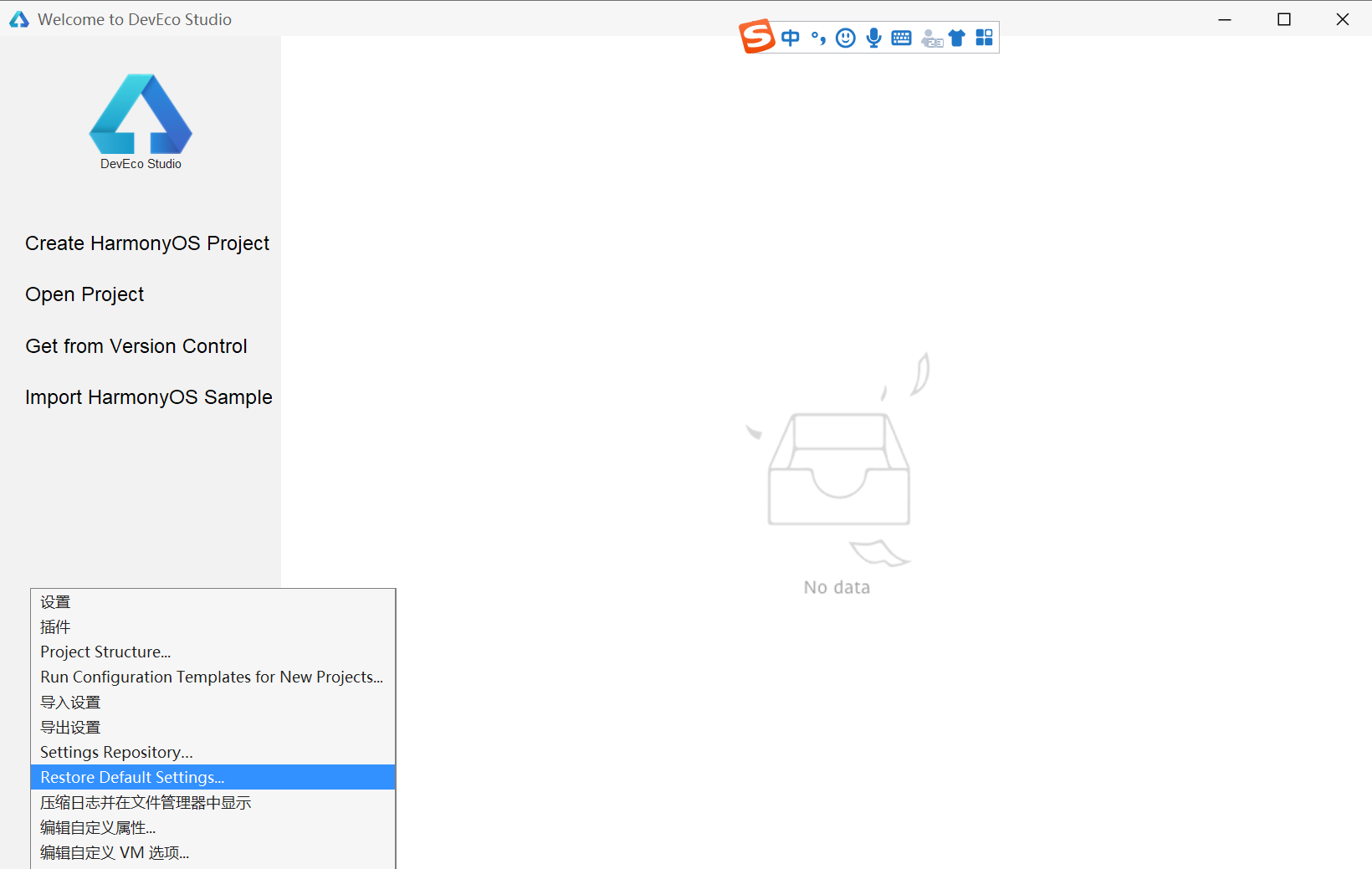Image resolution: width=1372 pixels, height=869 pixels.
Task: Choose Project Structure... menu item
Action: (x=212, y=652)
